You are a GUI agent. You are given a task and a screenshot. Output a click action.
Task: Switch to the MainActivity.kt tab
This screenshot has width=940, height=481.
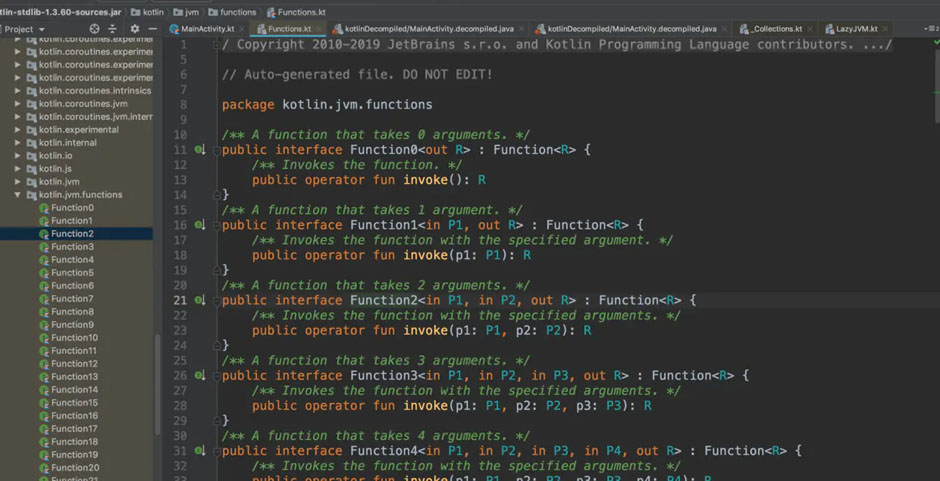(x=207, y=29)
